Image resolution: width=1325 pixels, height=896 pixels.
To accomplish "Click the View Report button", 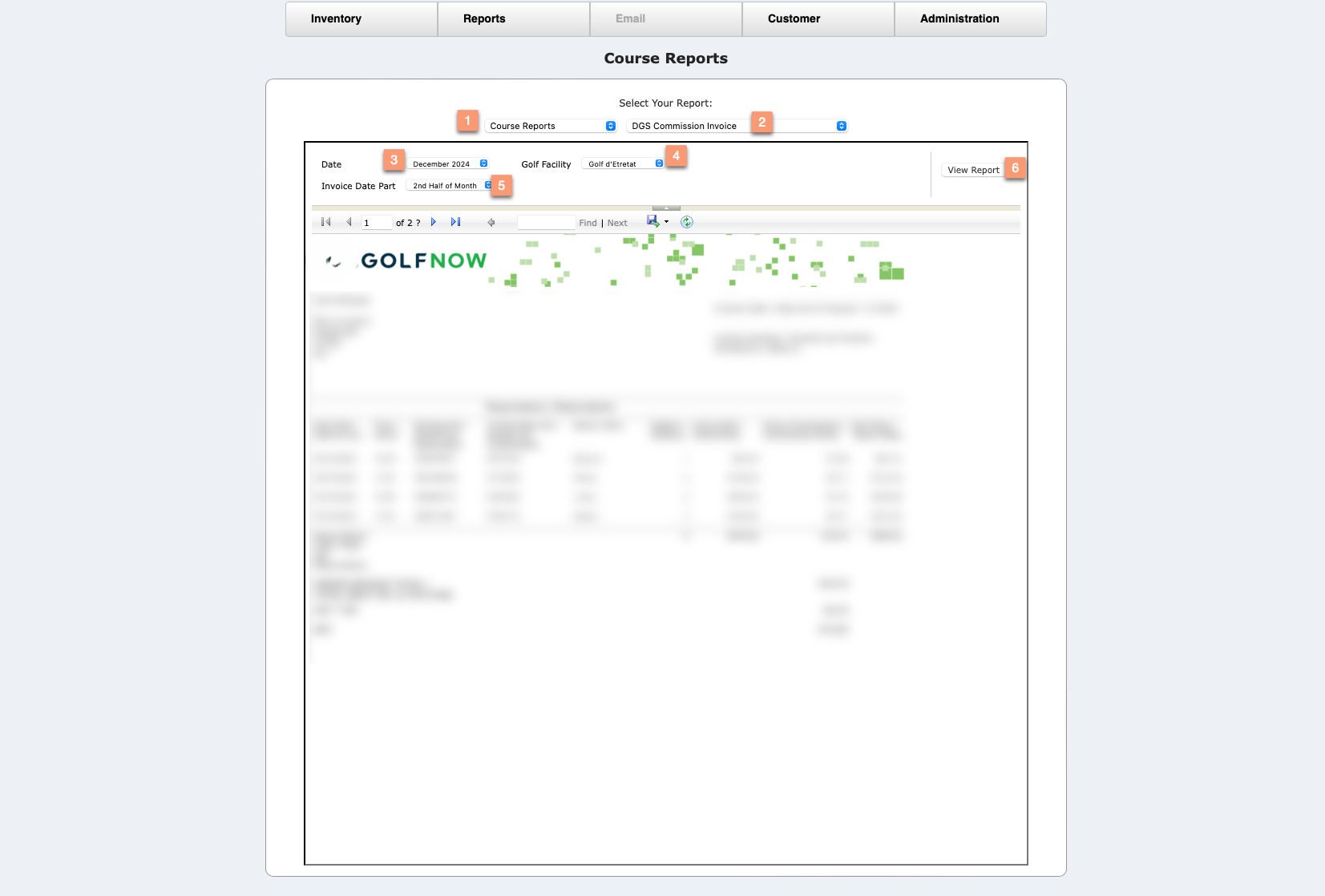I will 973,170.
